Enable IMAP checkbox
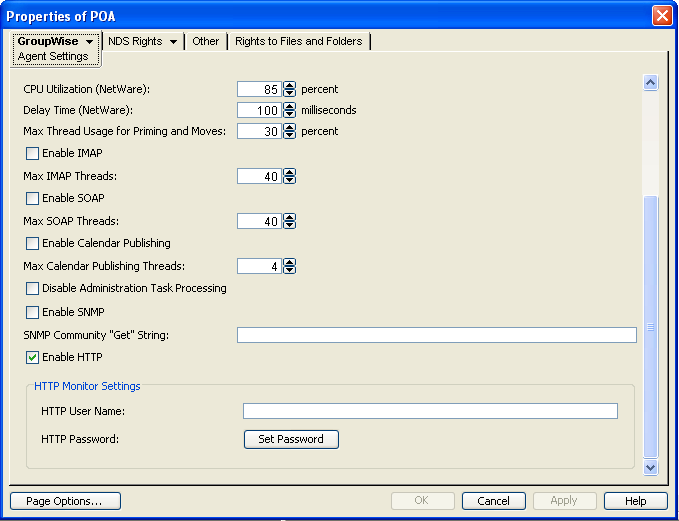Viewport: 679px width, 521px height. [x=32, y=153]
